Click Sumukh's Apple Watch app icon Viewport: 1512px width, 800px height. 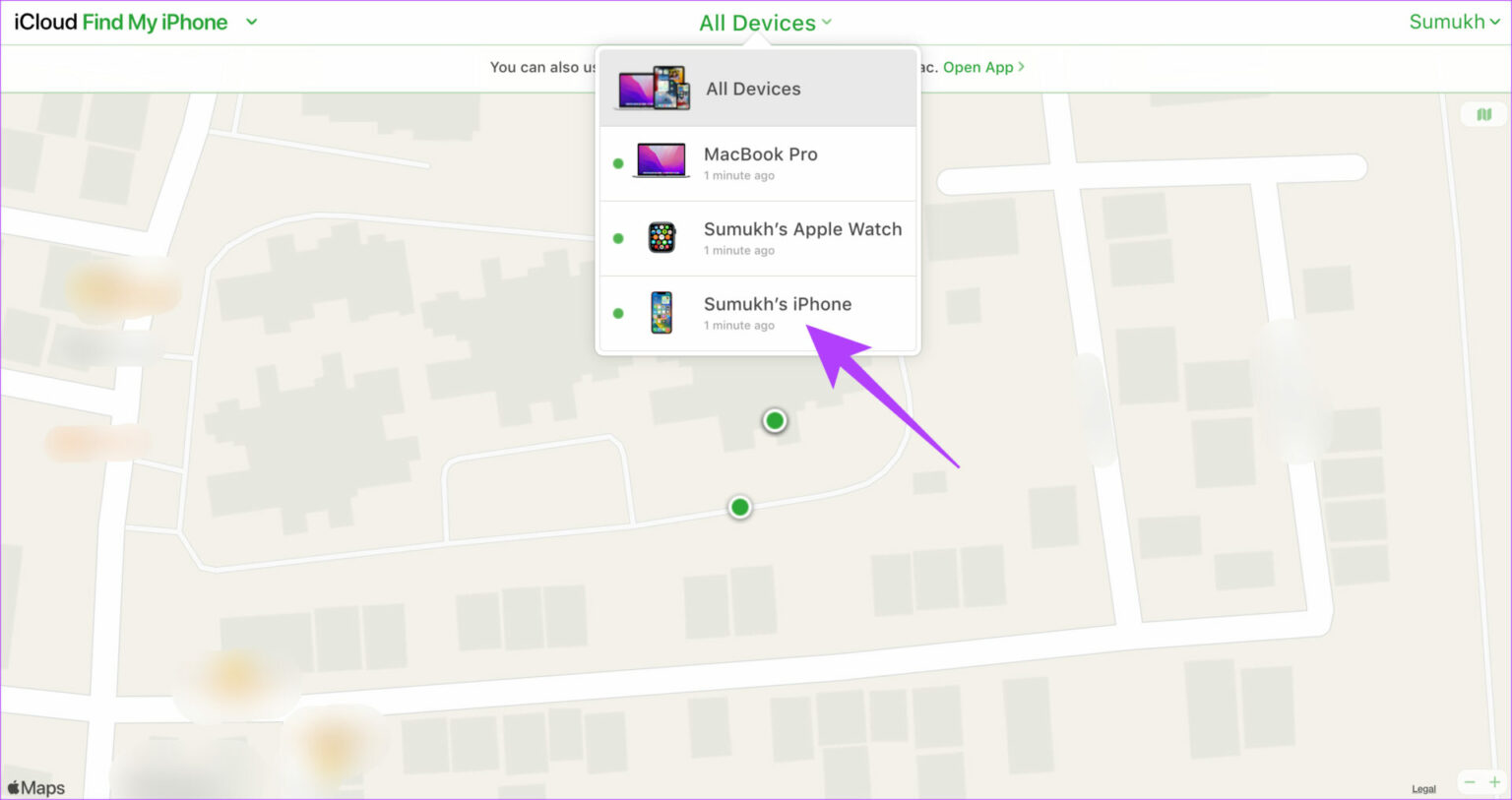coord(660,237)
